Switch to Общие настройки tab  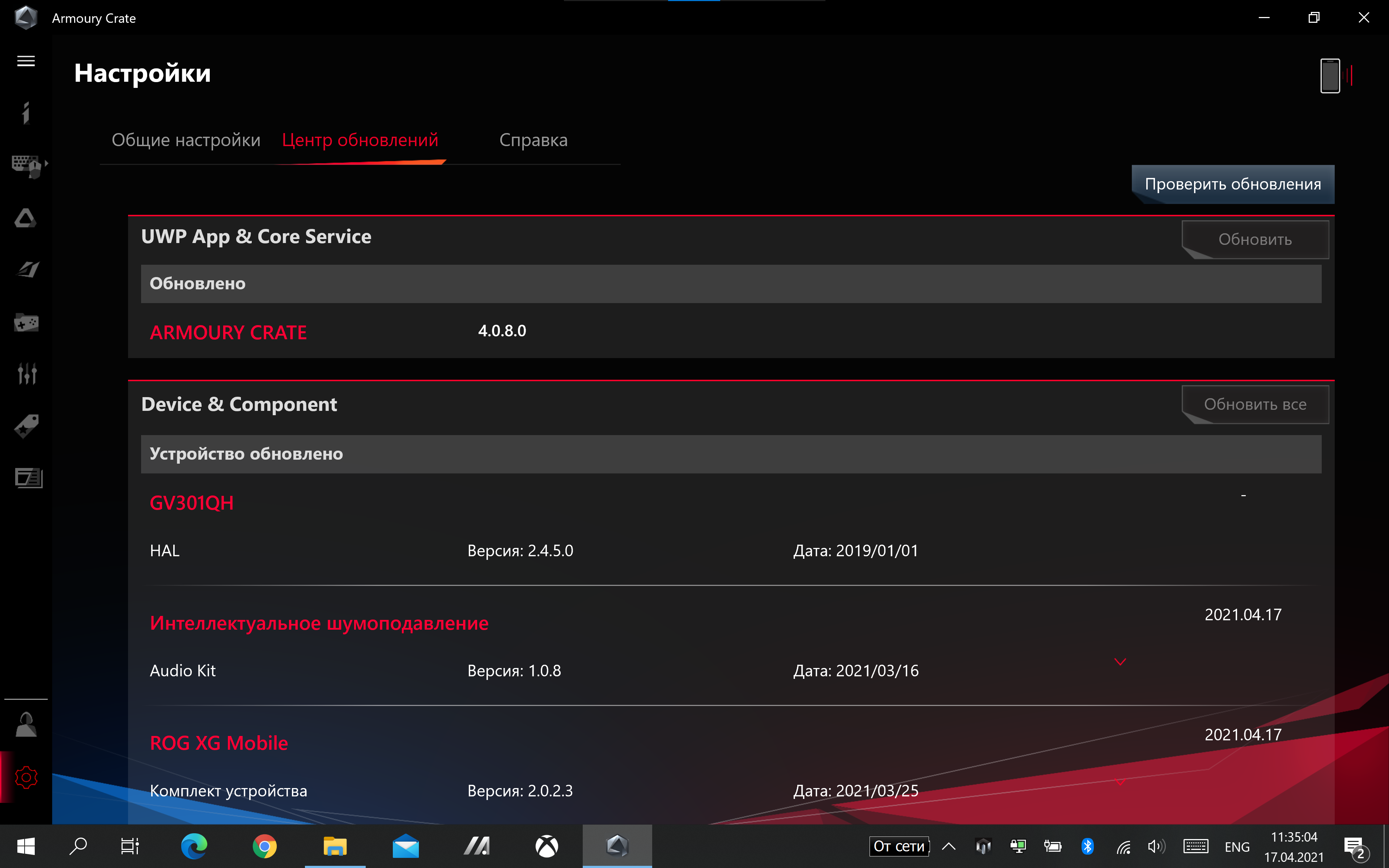click(x=186, y=140)
